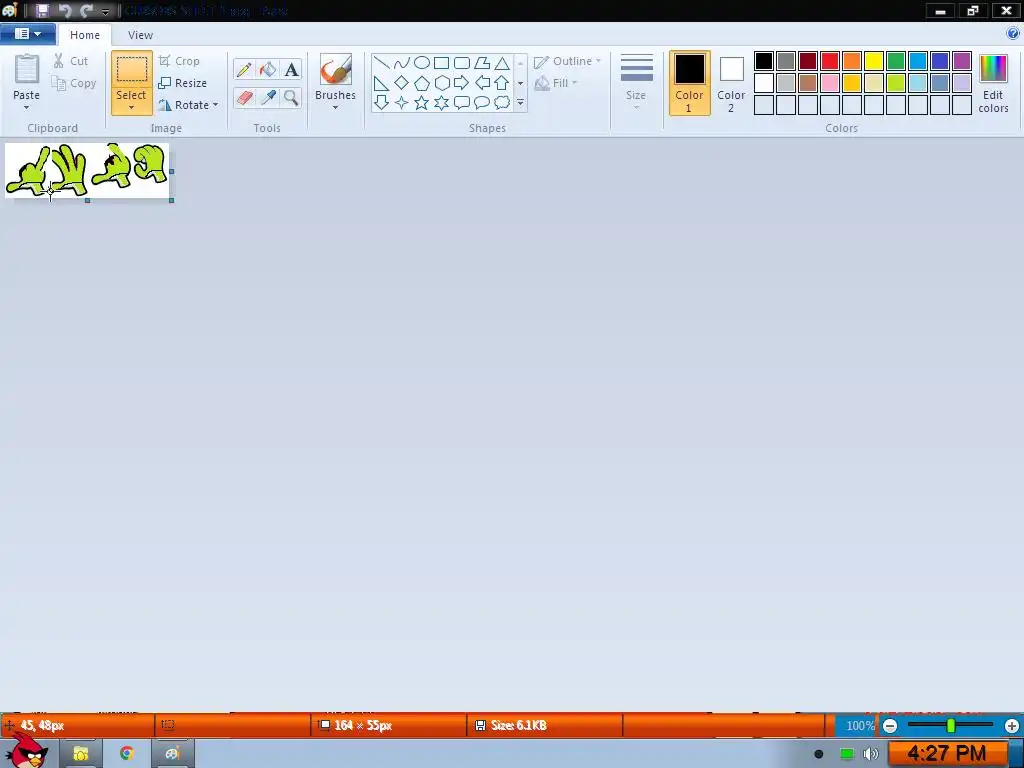Click the Save icon in title bar
1024x768 pixels.
(42, 10)
